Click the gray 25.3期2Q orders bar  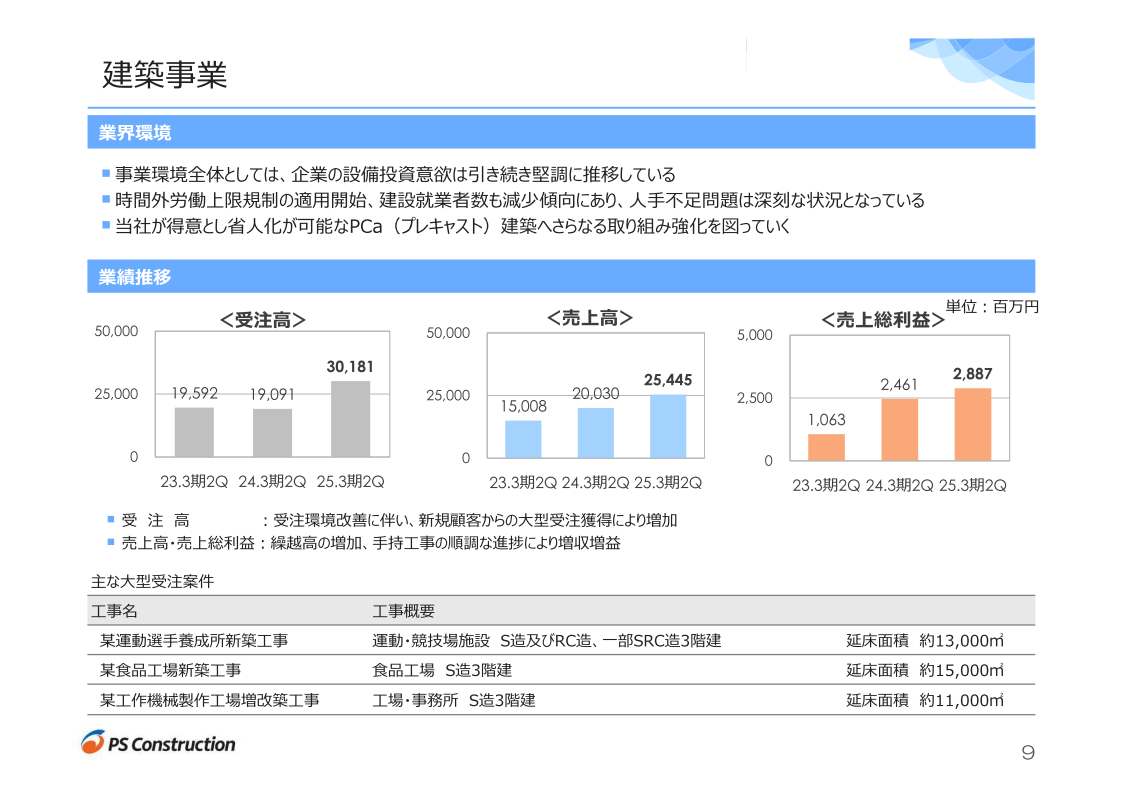350,419
